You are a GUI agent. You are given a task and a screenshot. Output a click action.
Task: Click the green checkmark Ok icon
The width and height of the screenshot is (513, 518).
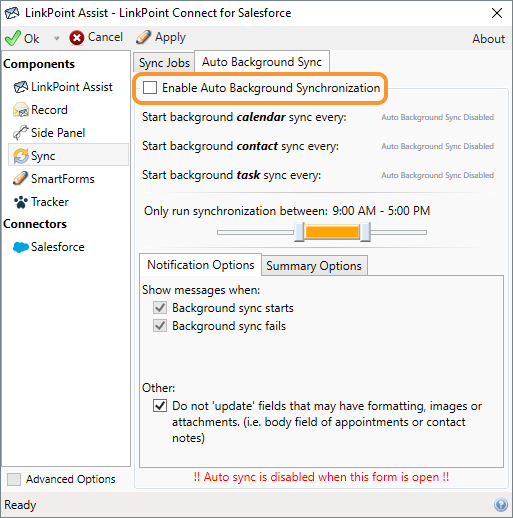click(x=13, y=38)
